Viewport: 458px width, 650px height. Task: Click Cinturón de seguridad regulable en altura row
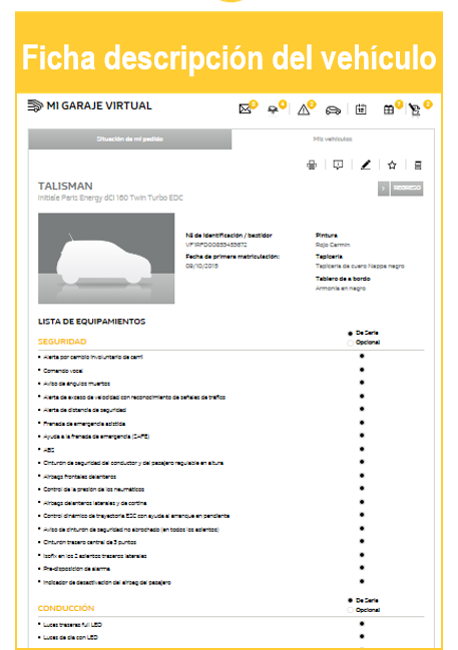tap(231, 463)
